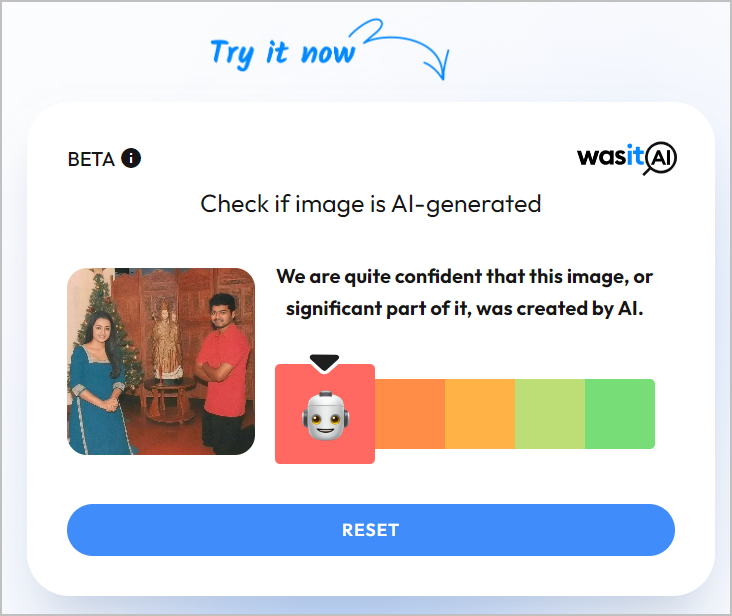Click the RESET button

371,530
